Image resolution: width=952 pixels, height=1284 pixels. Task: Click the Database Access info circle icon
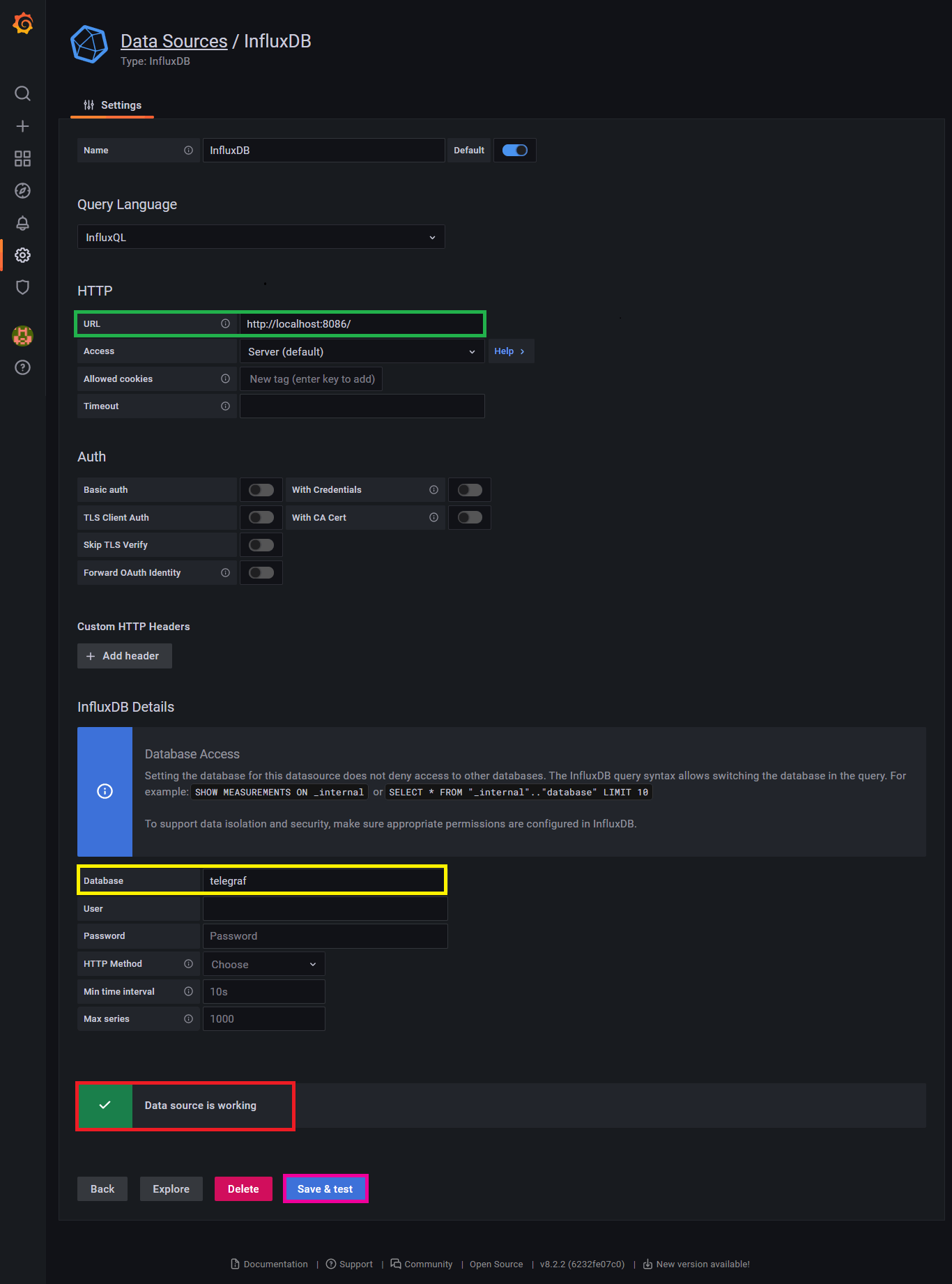click(x=105, y=791)
